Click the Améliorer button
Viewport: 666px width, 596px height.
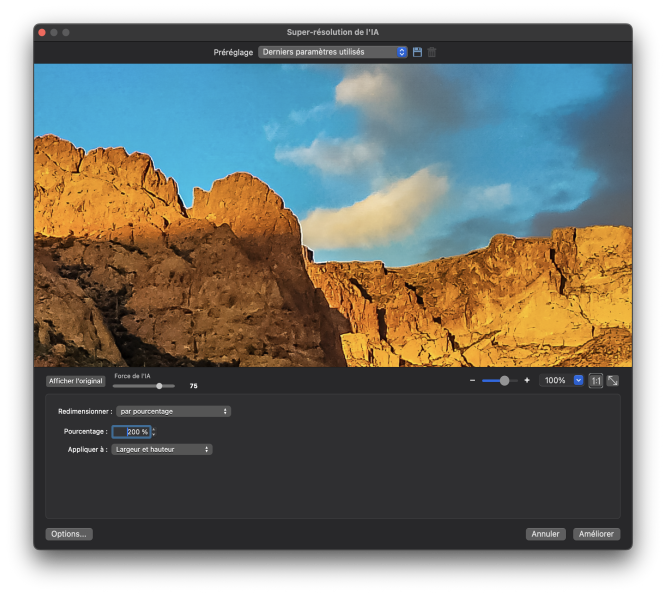click(x=597, y=534)
